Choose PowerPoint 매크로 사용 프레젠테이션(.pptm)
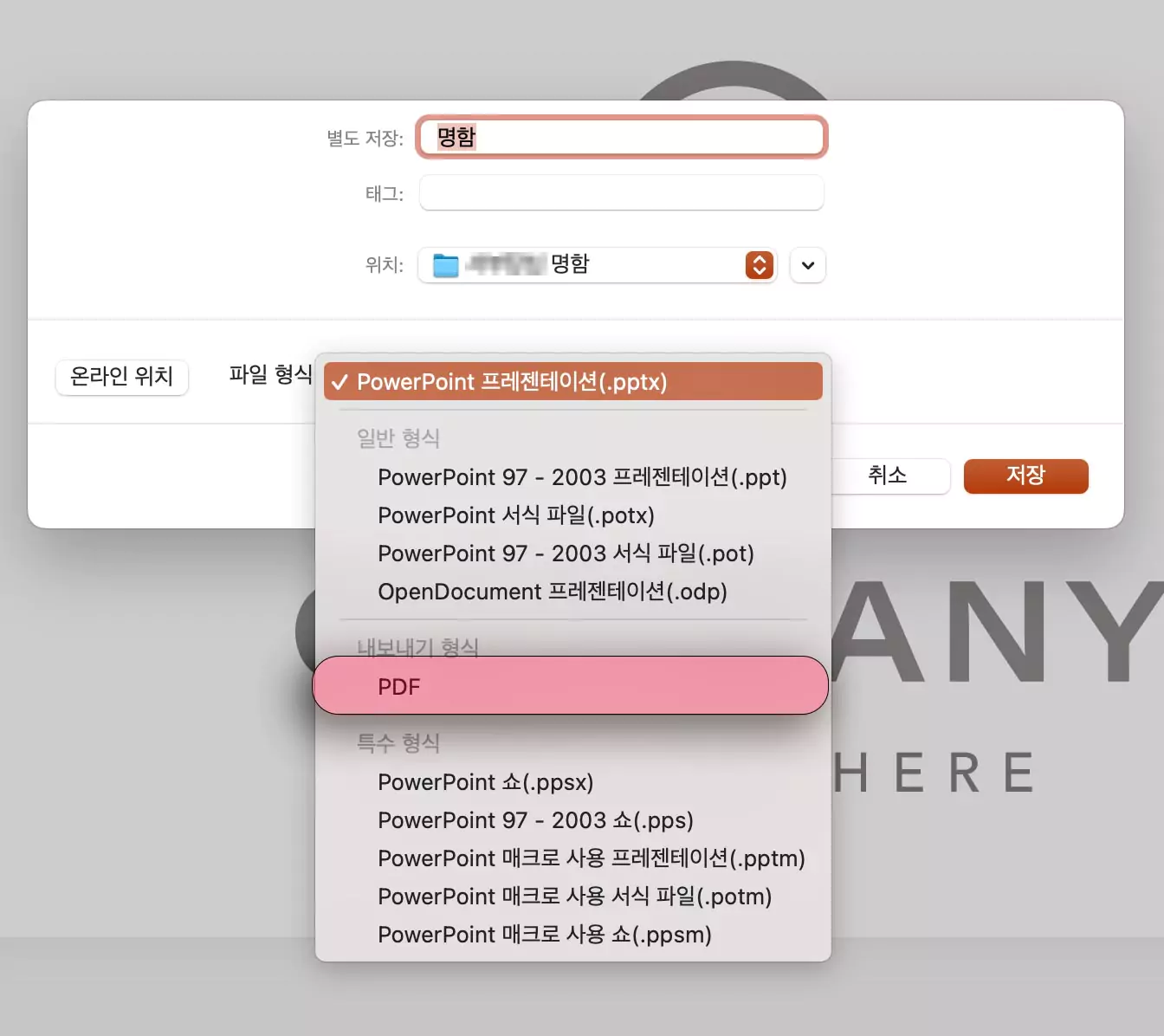This screenshot has height=1036, width=1164. [572, 858]
